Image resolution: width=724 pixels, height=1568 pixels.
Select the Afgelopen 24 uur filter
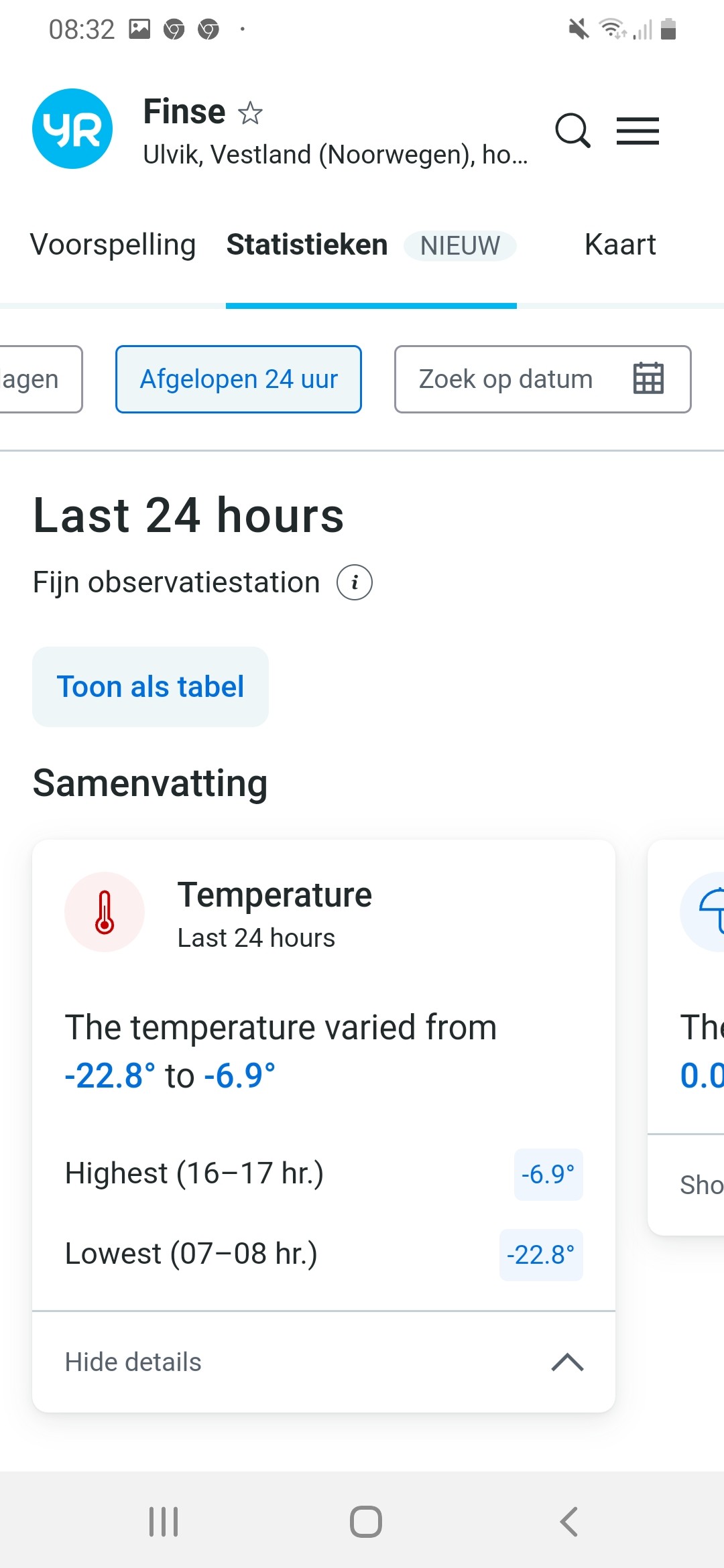coord(239,379)
